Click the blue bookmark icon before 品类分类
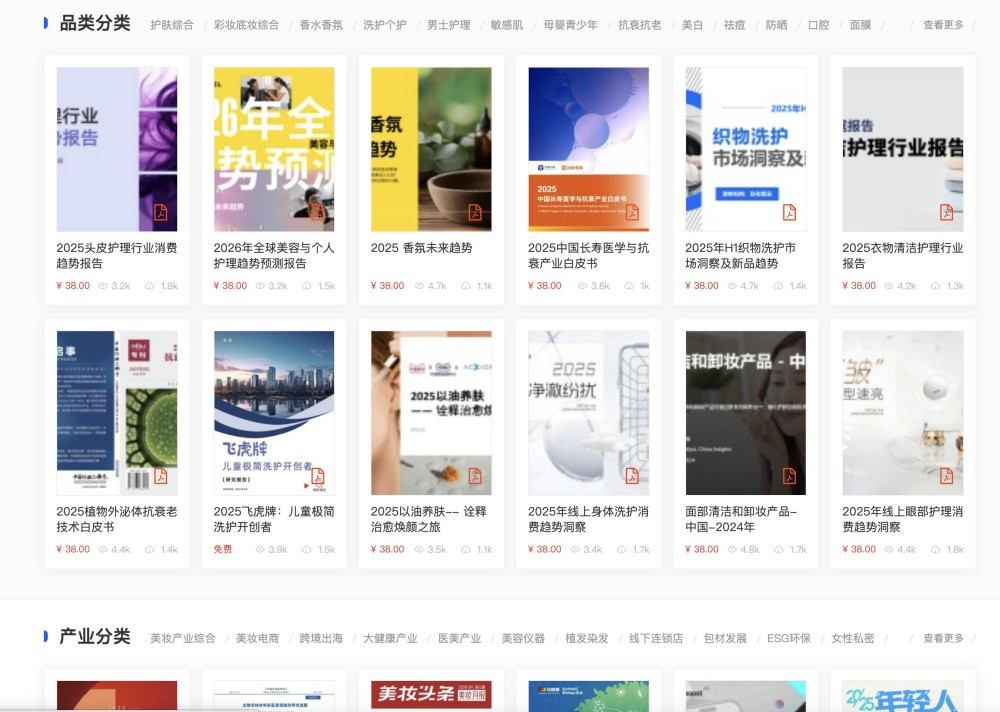 tap(44, 22)
